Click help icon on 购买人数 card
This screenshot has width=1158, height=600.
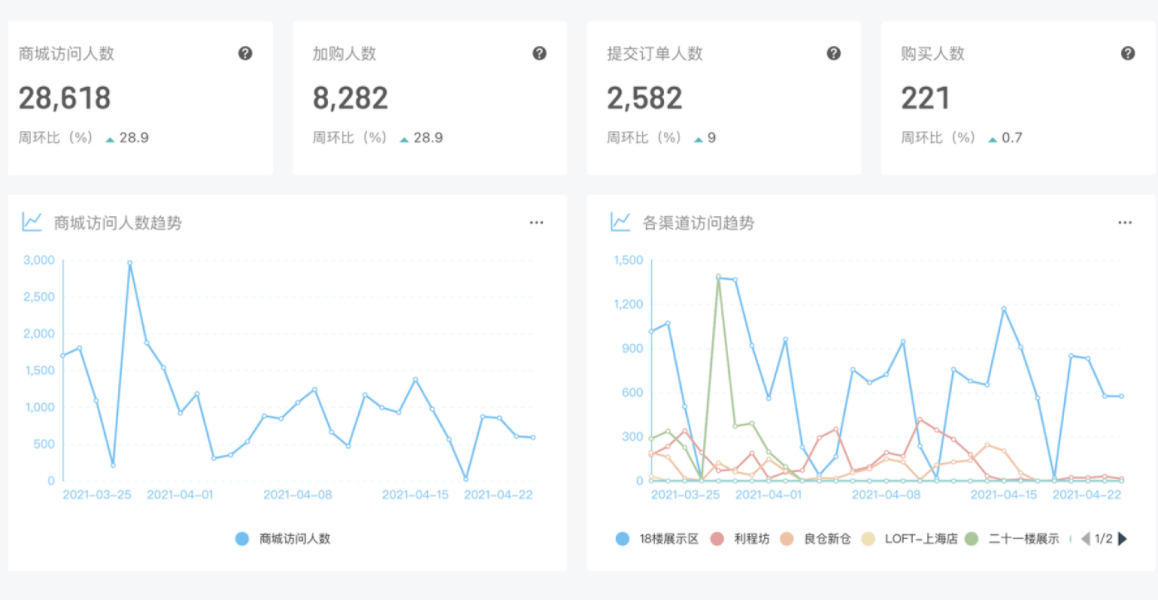click(1127, 53)
